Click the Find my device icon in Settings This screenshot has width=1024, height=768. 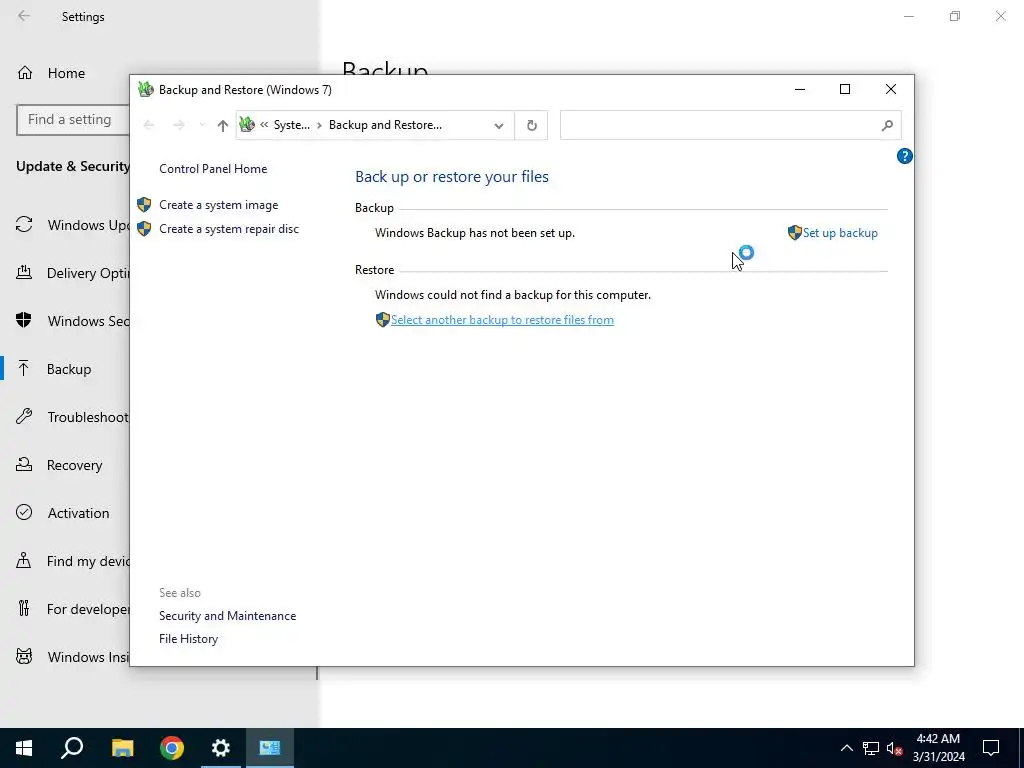(24, 560)
